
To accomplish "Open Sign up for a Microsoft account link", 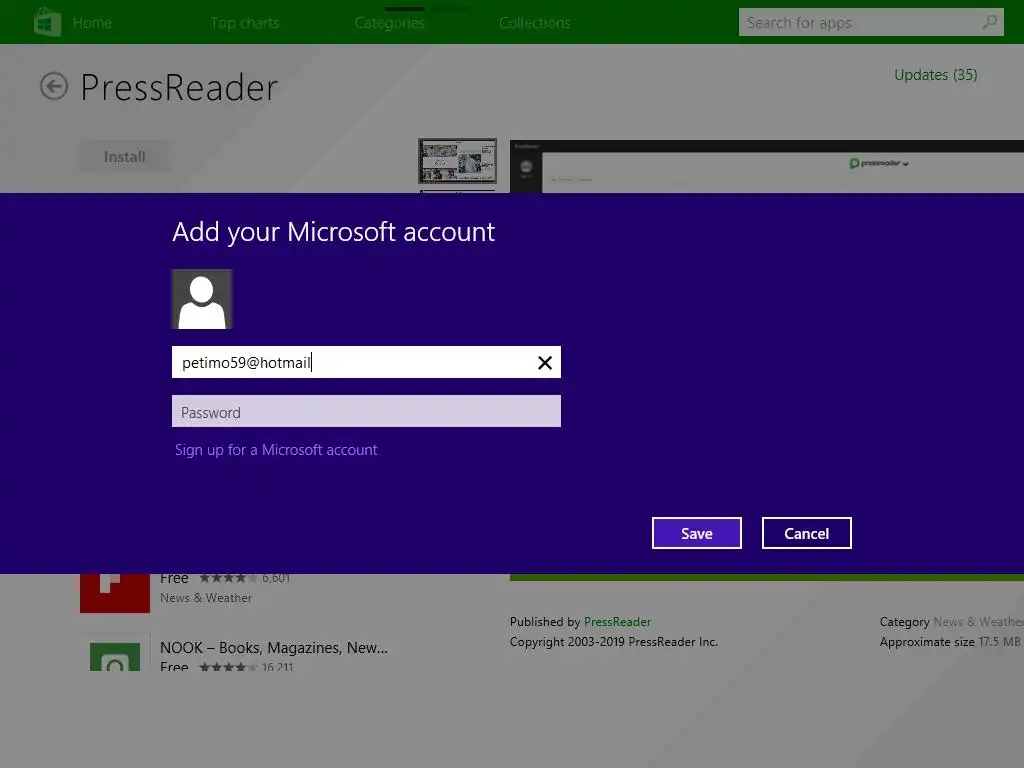I will (x=276, y=450).
